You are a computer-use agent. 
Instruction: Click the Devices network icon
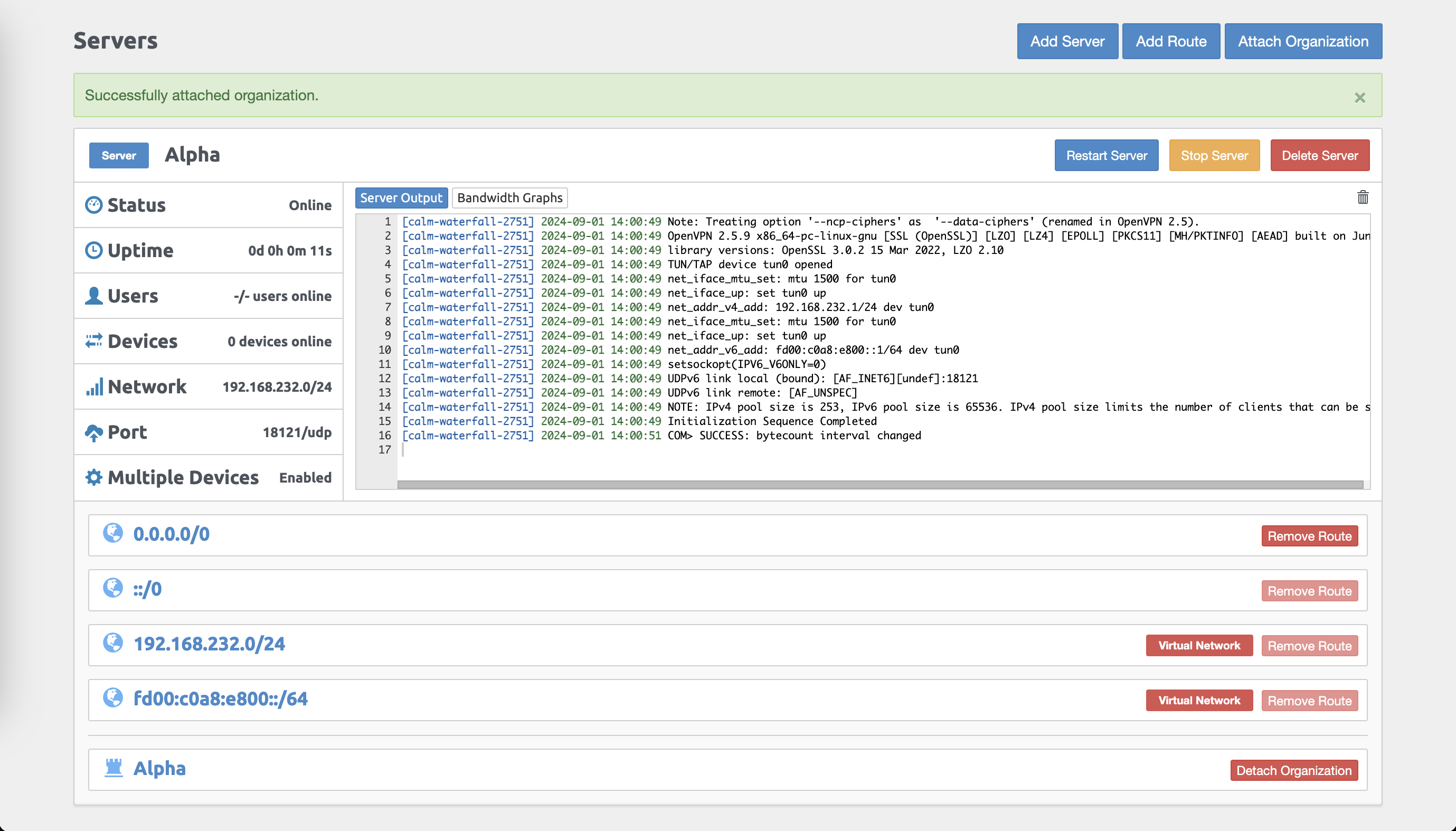tap(94, 341)
